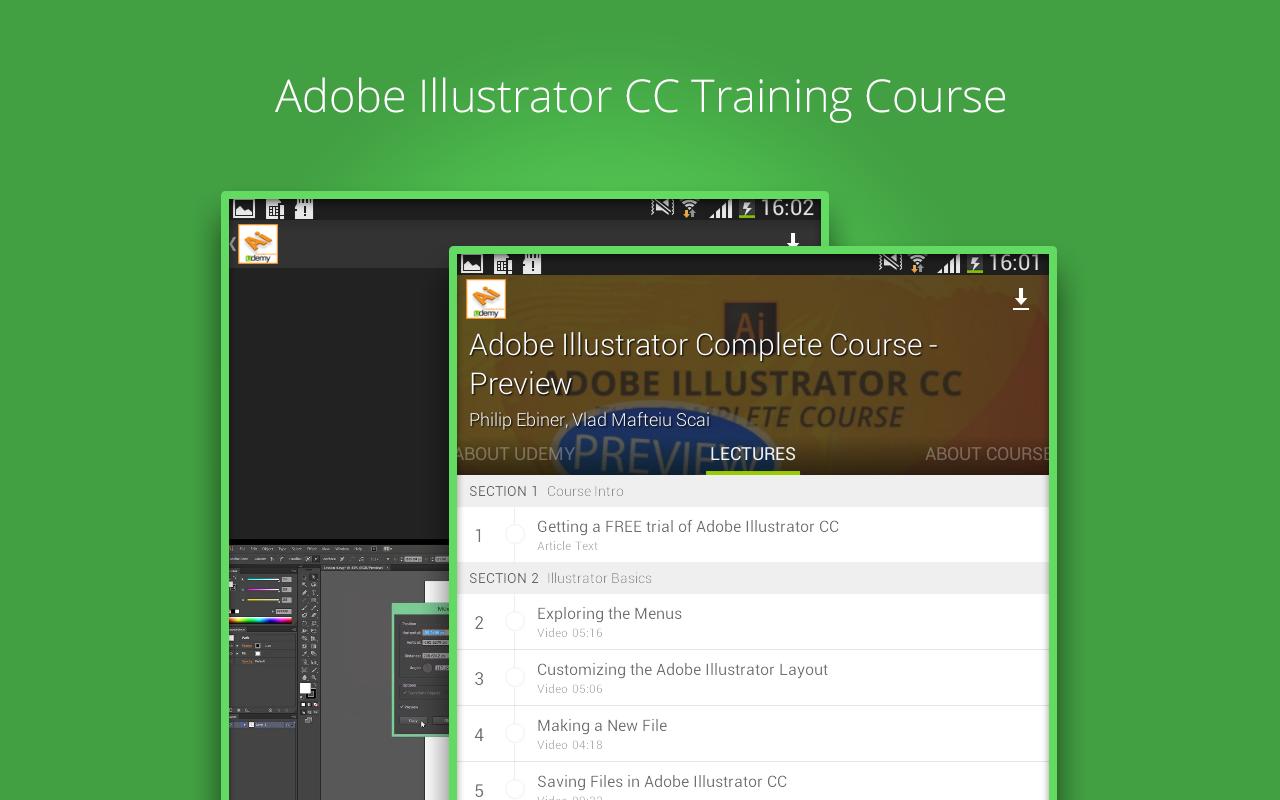Click the SECTION 2 Illustrator Basics header
Viewport: 1280px width, 800px height.
coord(753,578)
